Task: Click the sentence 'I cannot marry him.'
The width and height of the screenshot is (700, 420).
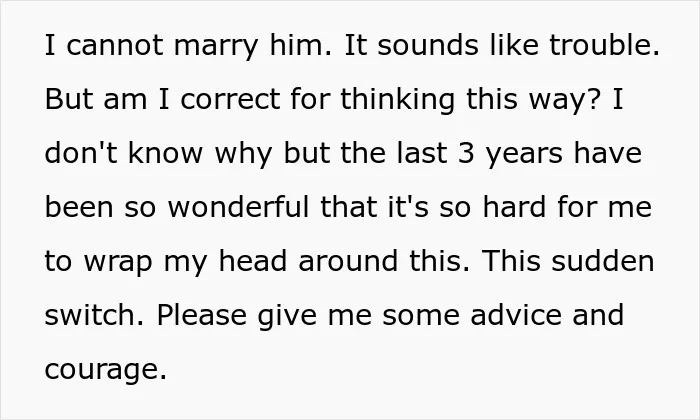Action: tap(188, 47)
